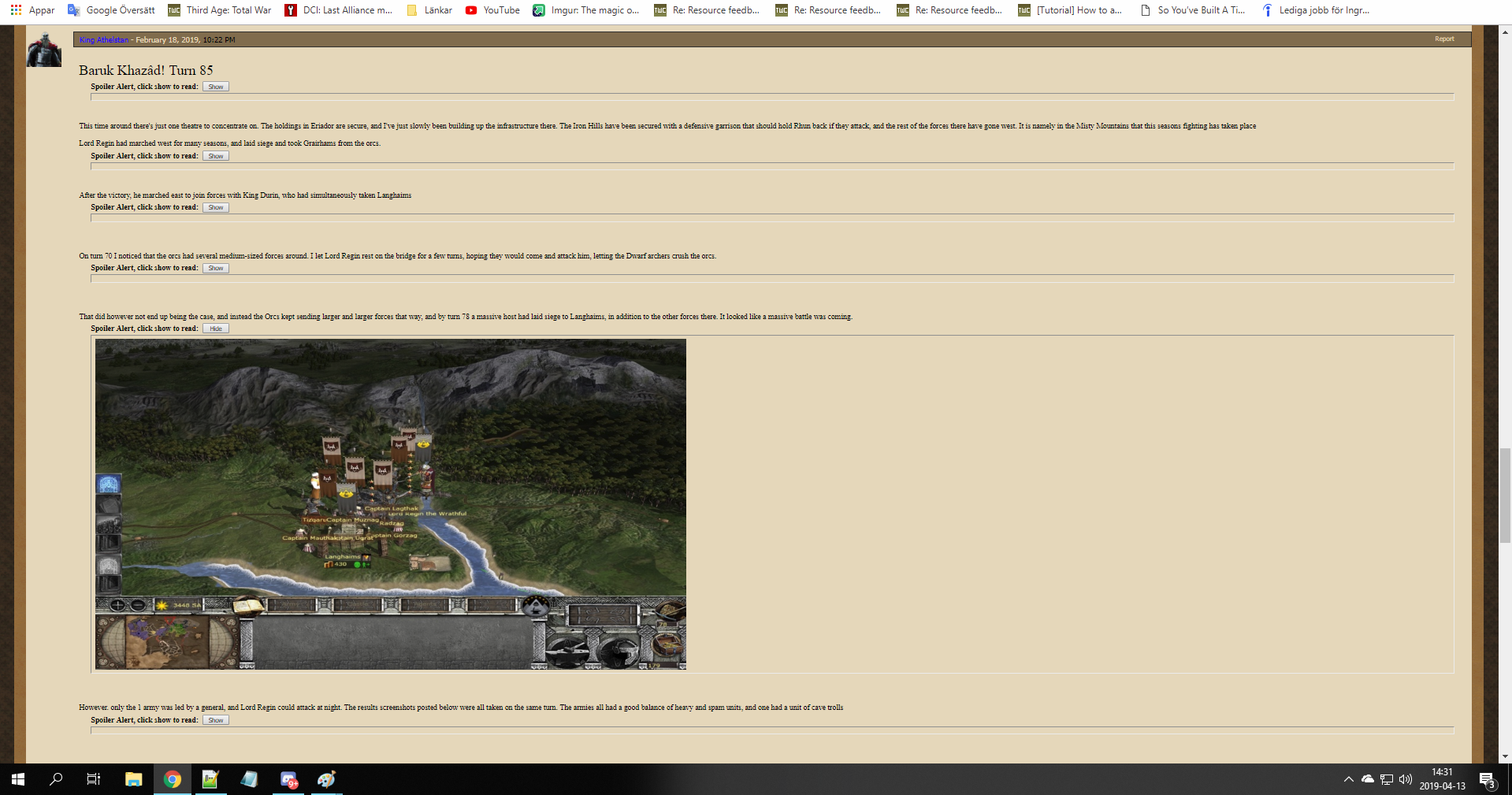Viewport: 1512px width, 795px height.
Task: Report this post
Action: [1444, 39]
